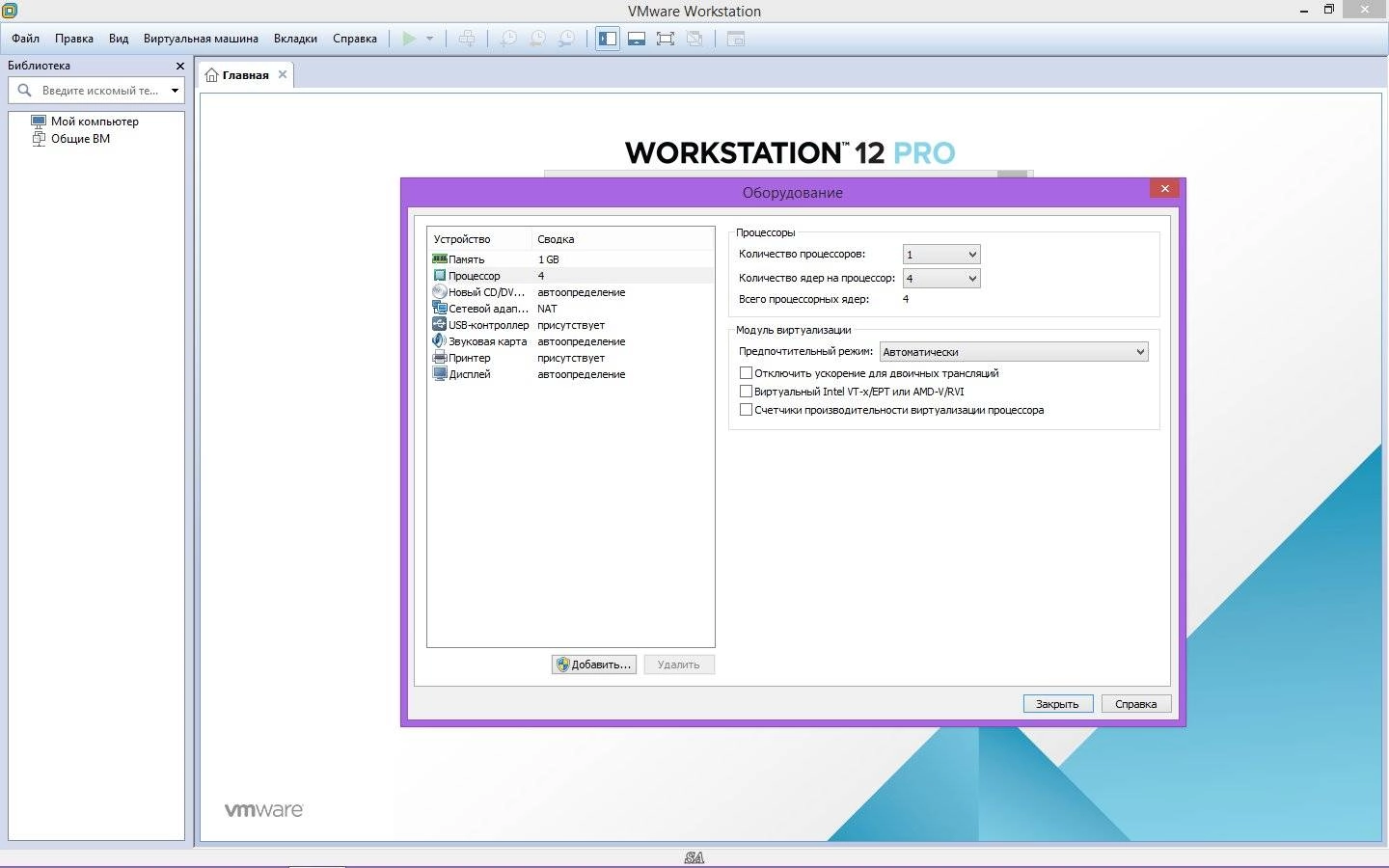1389x868 pixels.
Task: Close the Главная tab
Action: click(283, 74)
